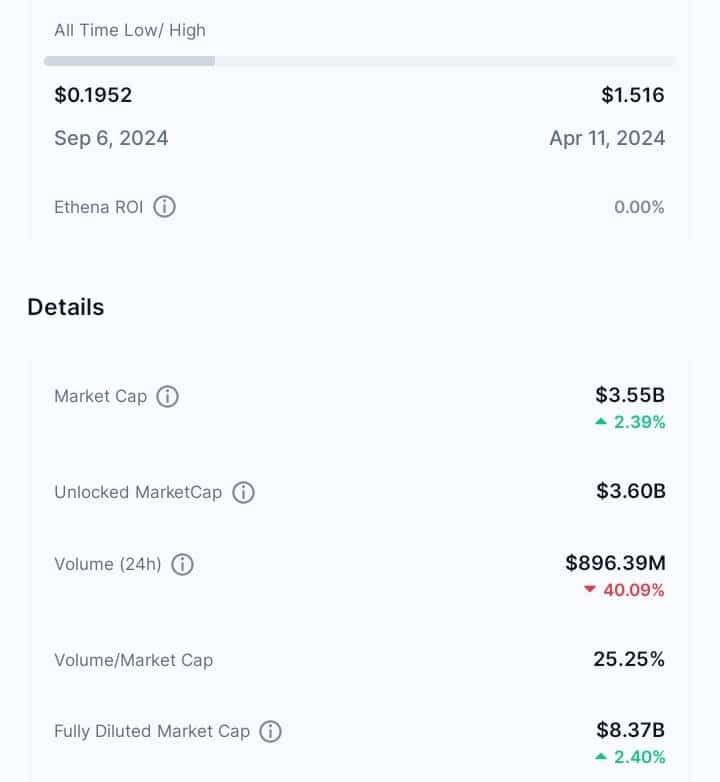Click the $3.60B Unlocked MarketCap value
Viewport: 720px width, 782px height.
(631, 491)
